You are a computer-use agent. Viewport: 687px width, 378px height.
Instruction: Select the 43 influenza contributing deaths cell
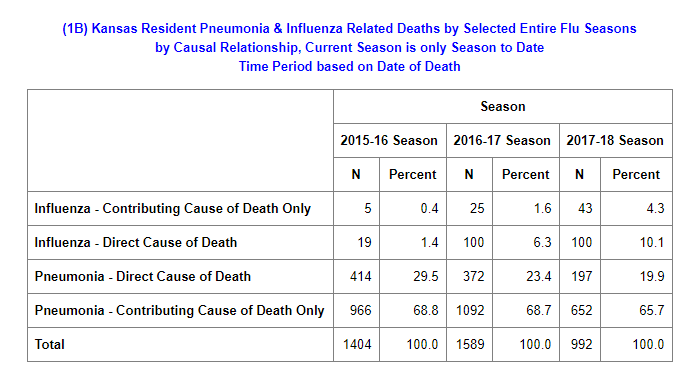pyautogui.click(x=580, y=208)
